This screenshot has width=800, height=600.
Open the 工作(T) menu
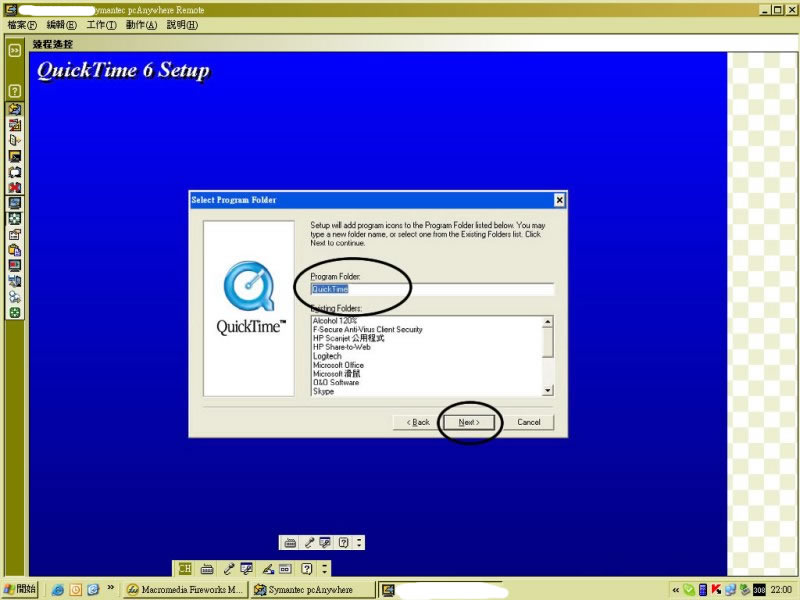(101, 25)
